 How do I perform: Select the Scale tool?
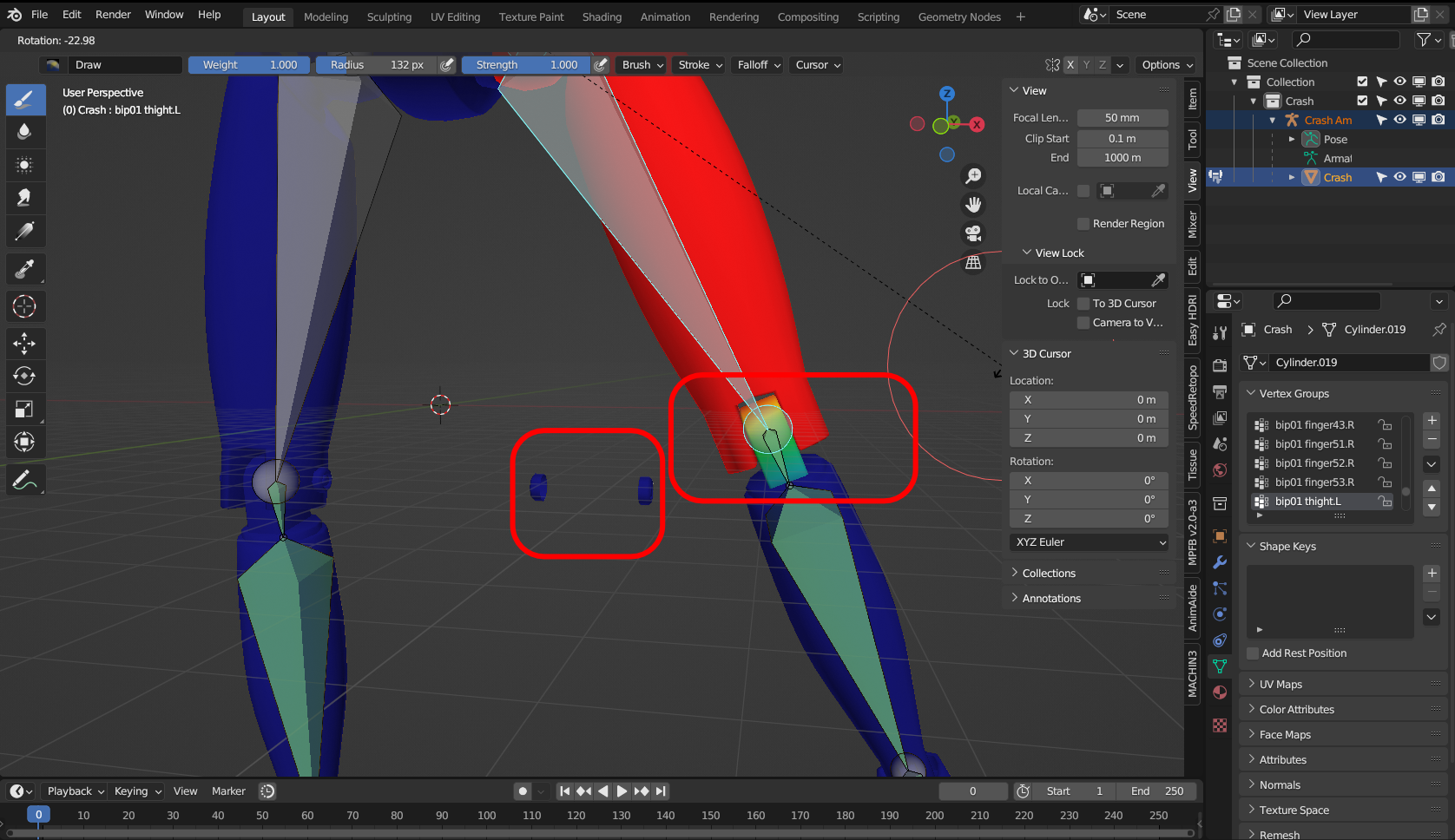pyautogui.click(x=25, y=410)
